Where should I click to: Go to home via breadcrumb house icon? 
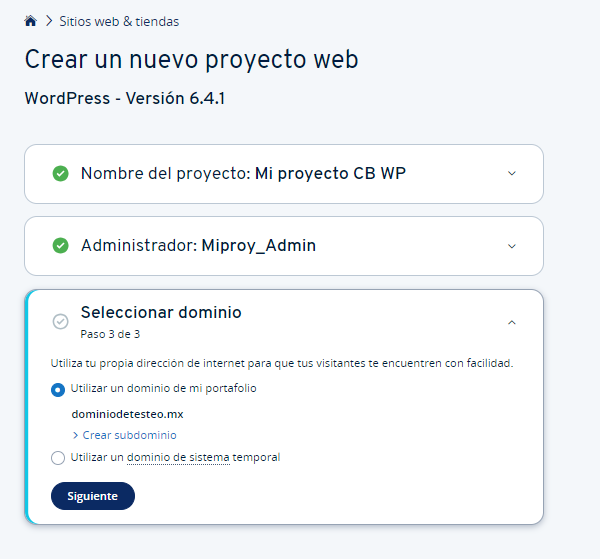[x=30, y=21]
